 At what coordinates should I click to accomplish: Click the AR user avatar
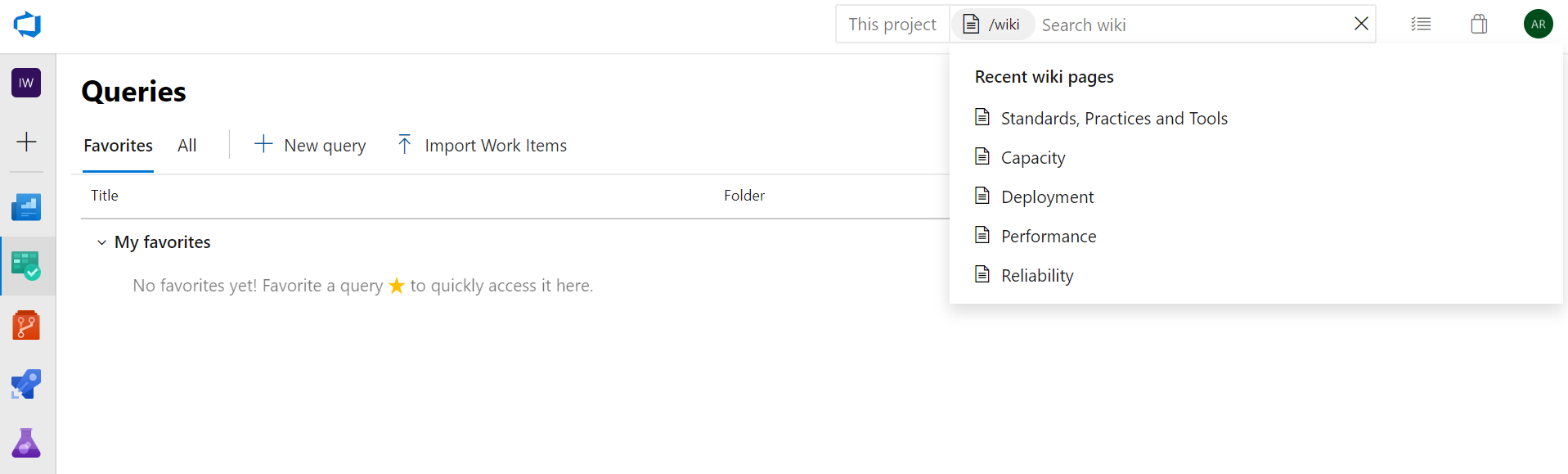1538,24
